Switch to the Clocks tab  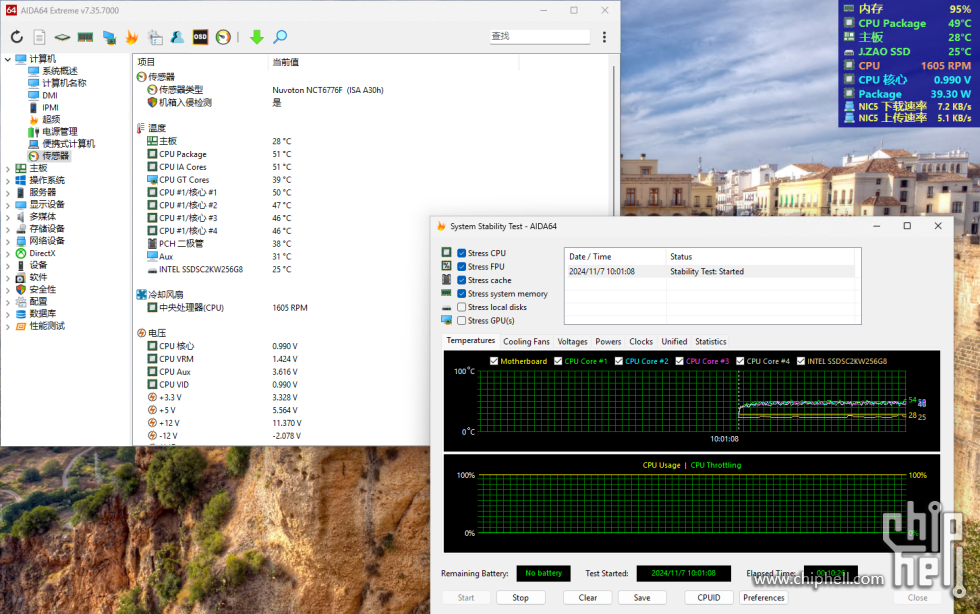coord(641,342)
